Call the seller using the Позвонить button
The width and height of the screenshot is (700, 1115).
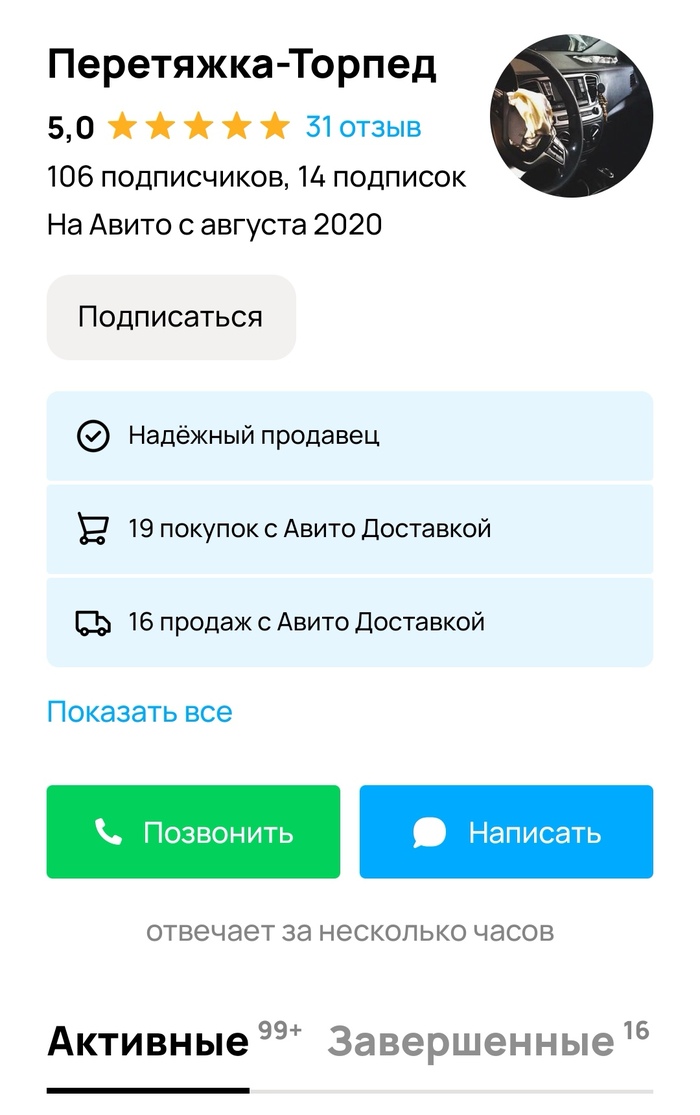pos(193,832)
